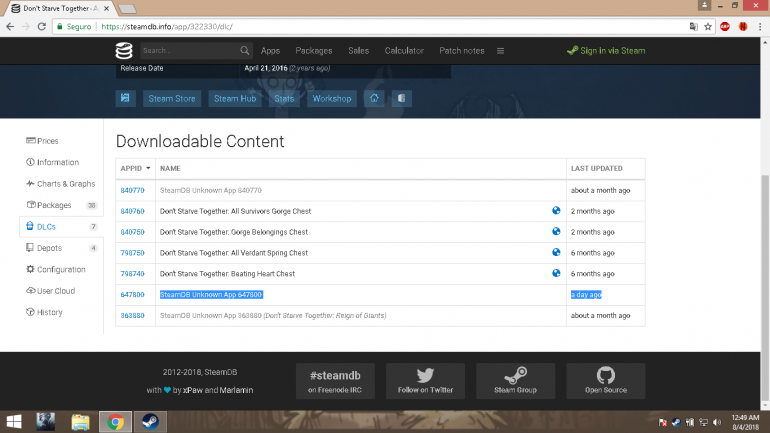Select Charts & Graphs in the sidebar
Image resolution: width=770 pixels, height=433 pixels.
tap(61, 184)
